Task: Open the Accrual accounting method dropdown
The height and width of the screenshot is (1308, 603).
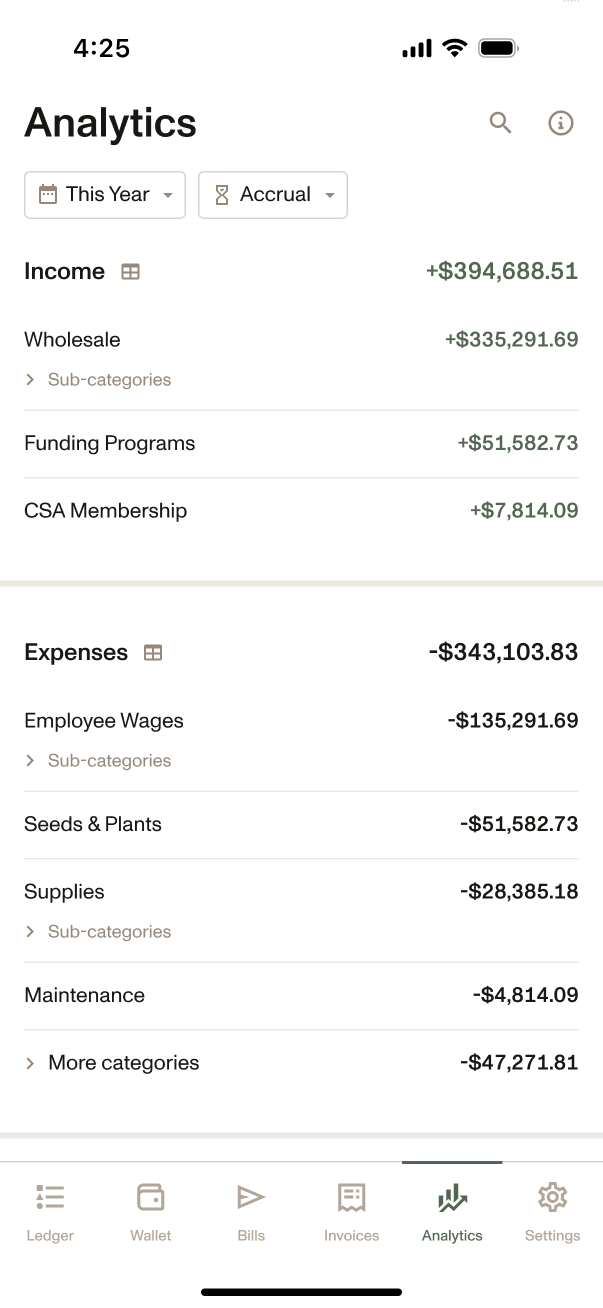Action: (x=273, y=194)
